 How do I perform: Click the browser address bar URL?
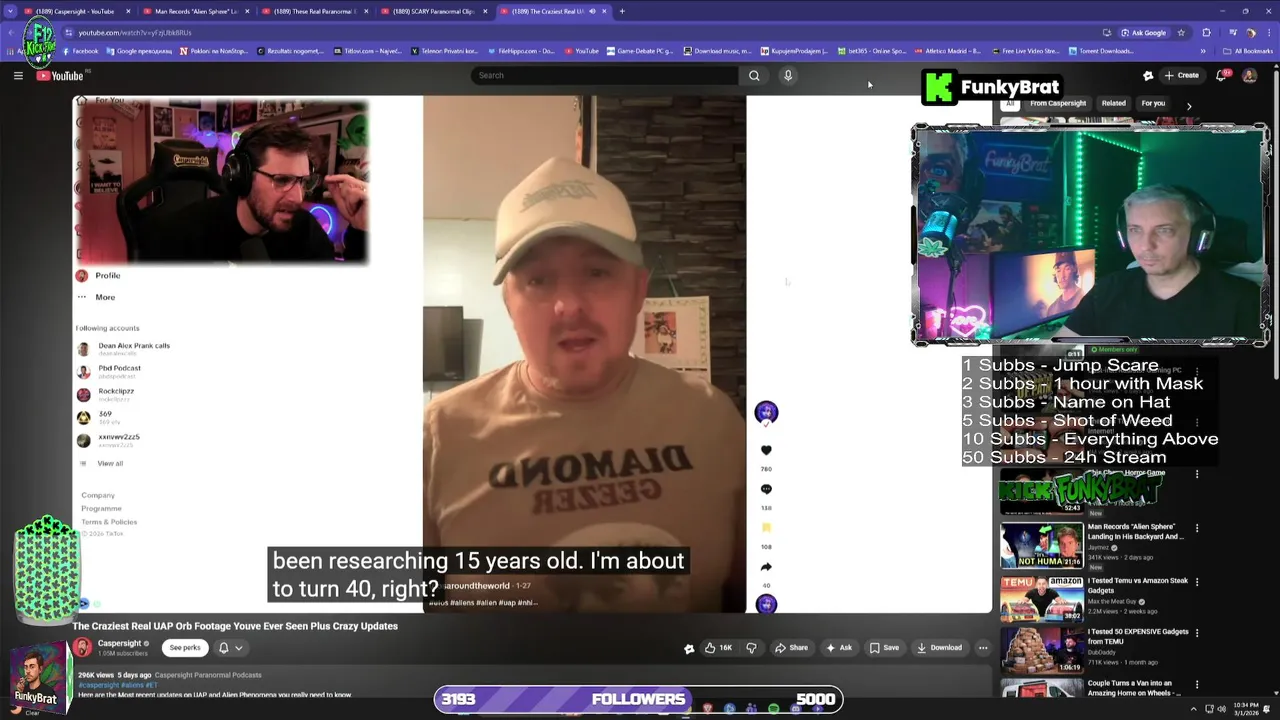(135, 32)
